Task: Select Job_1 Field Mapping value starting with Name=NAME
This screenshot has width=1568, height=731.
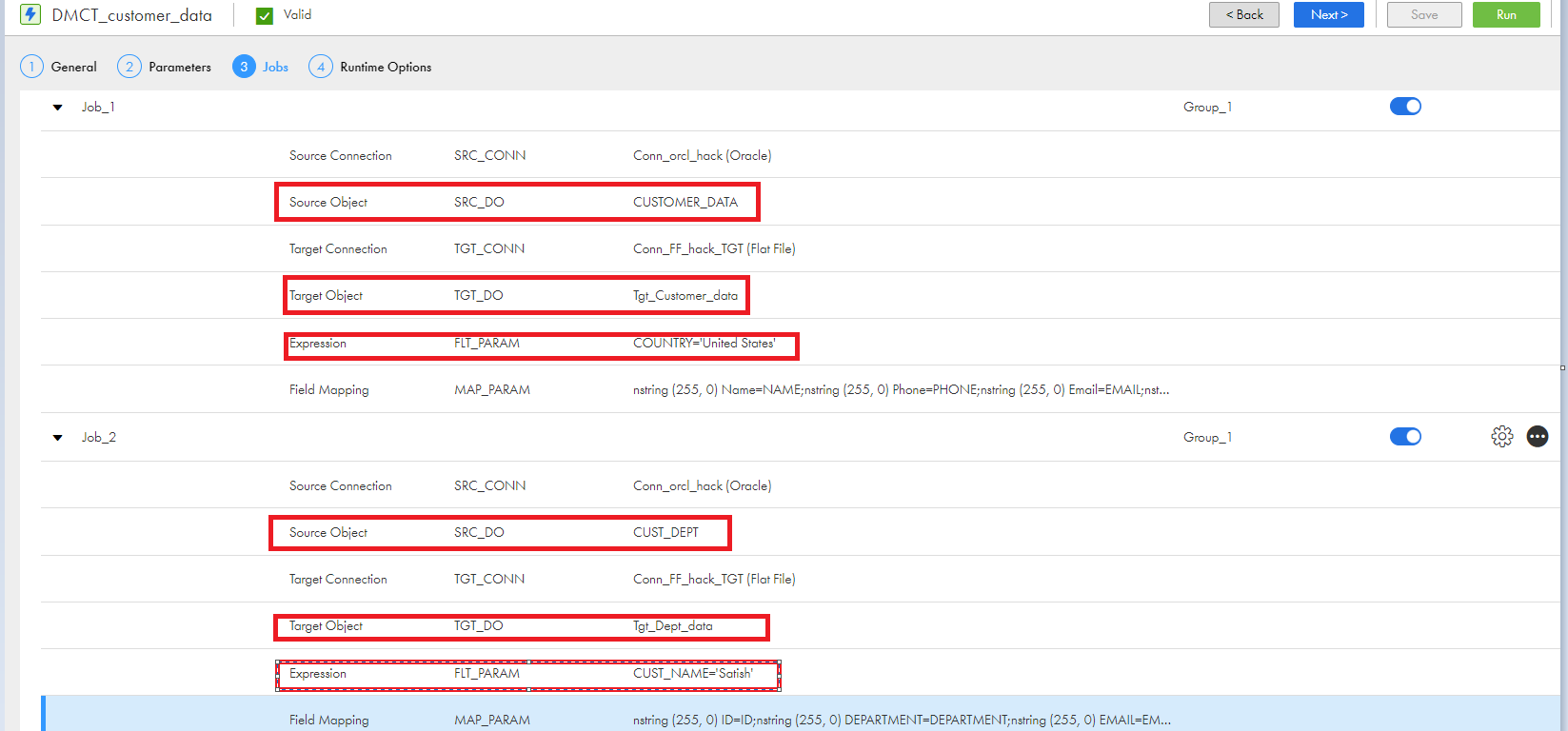Action: 901,389
